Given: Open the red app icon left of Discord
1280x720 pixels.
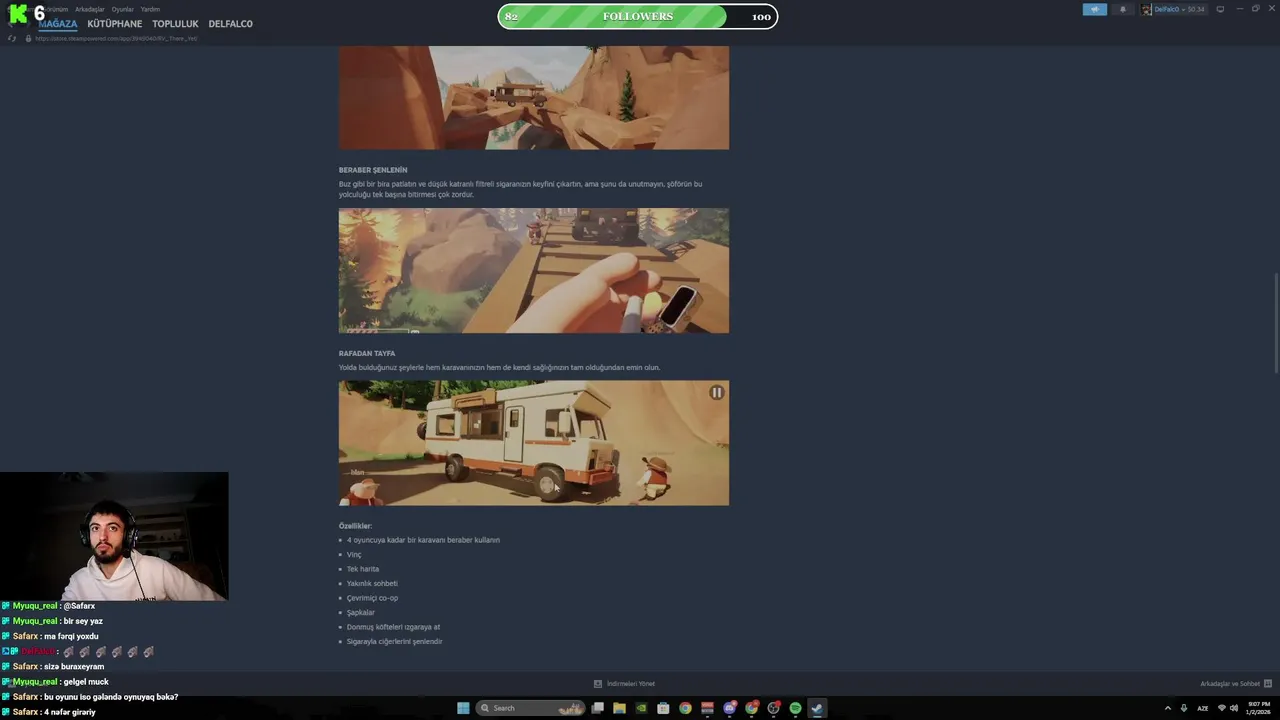Looking at the screenshot, I should point(707,708).
